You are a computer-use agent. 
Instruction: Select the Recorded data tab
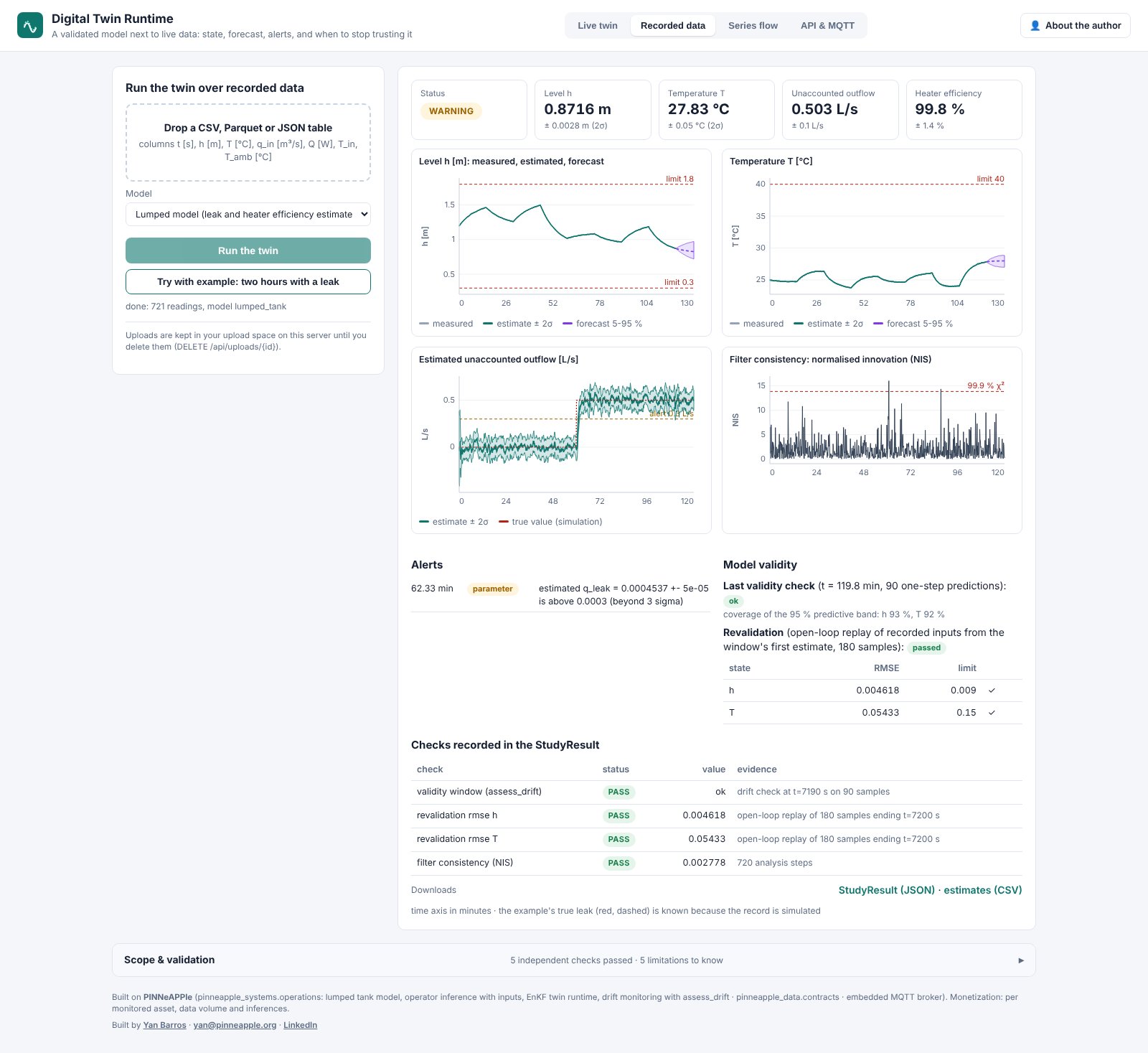[x=673, y=26]
